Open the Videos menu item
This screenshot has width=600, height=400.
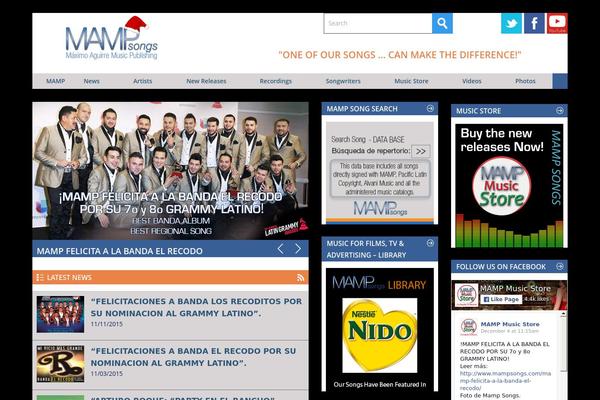click(472, 81)
